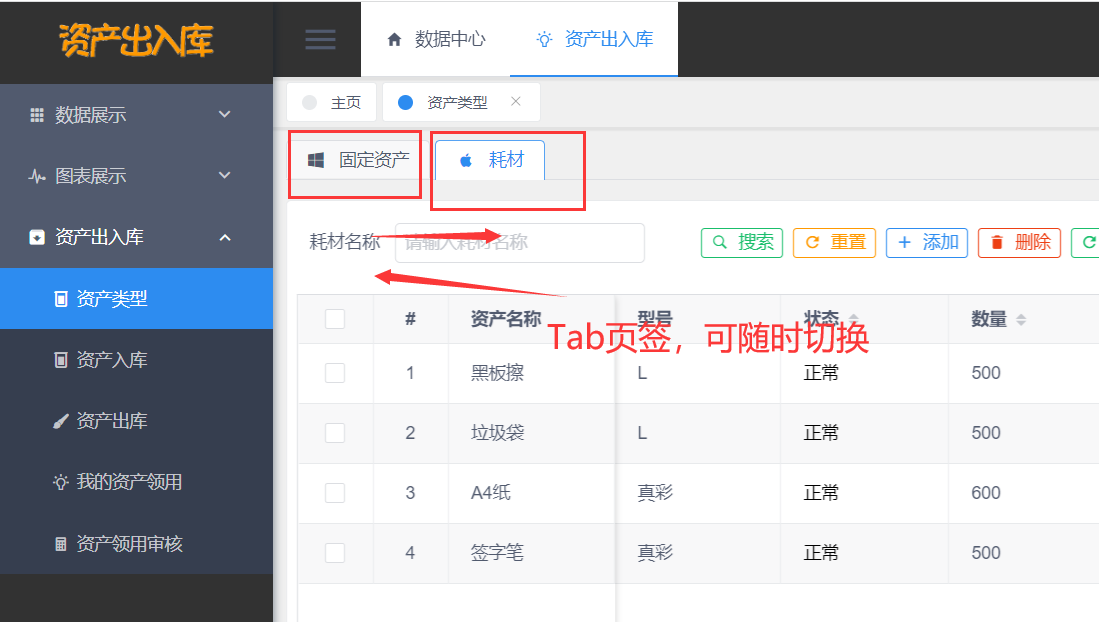Expand the 数据展示 menu chevron
Viewport: 1099px width, 622px height.
224,114
